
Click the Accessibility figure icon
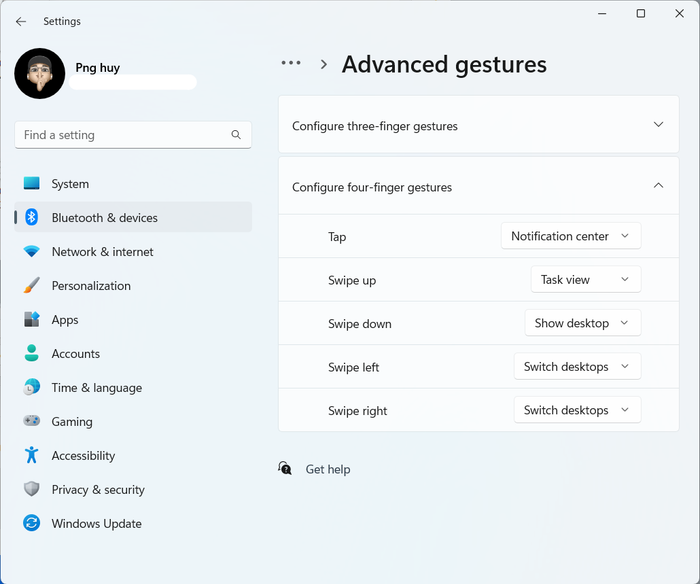(32, 455)
